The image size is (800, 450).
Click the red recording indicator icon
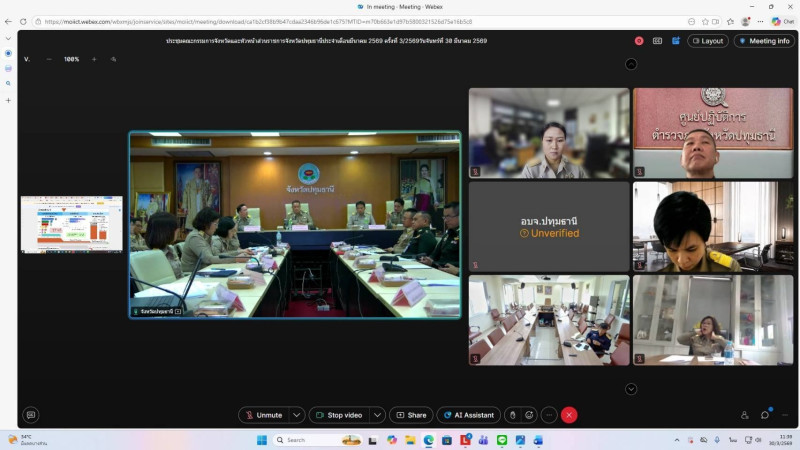pos(639,41)
